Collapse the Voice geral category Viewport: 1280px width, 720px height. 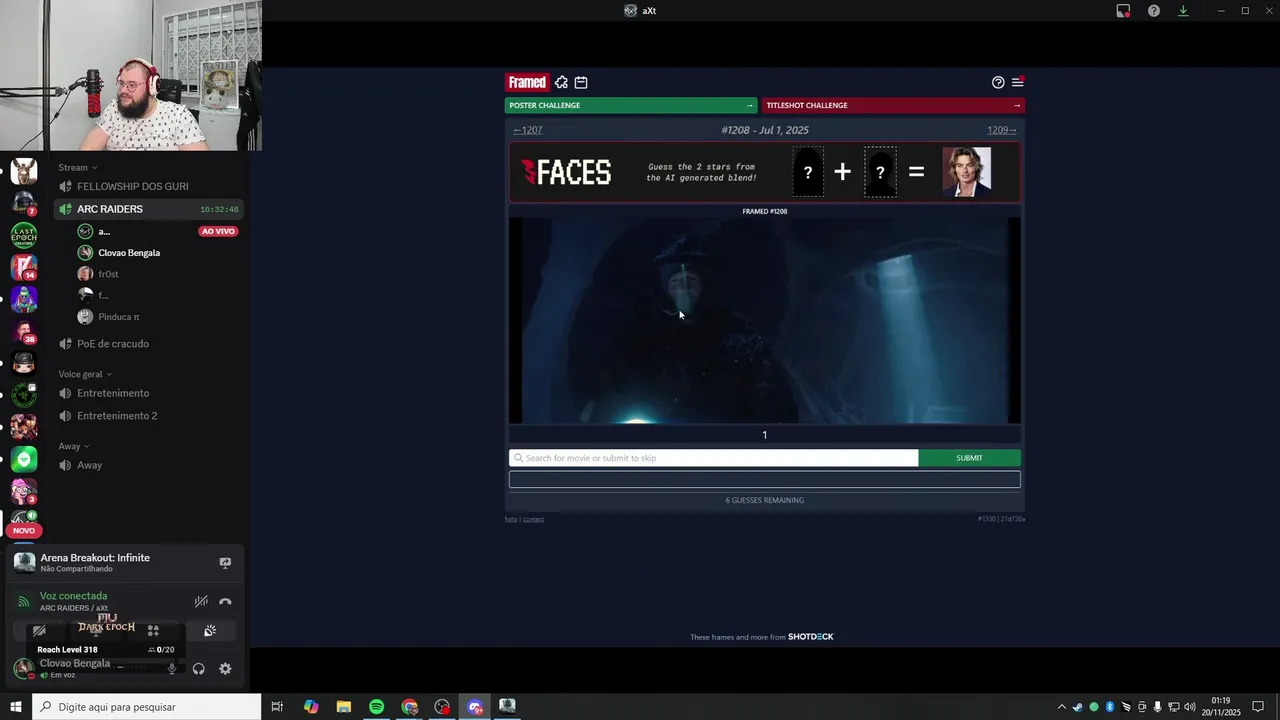[x=85, y=374]
